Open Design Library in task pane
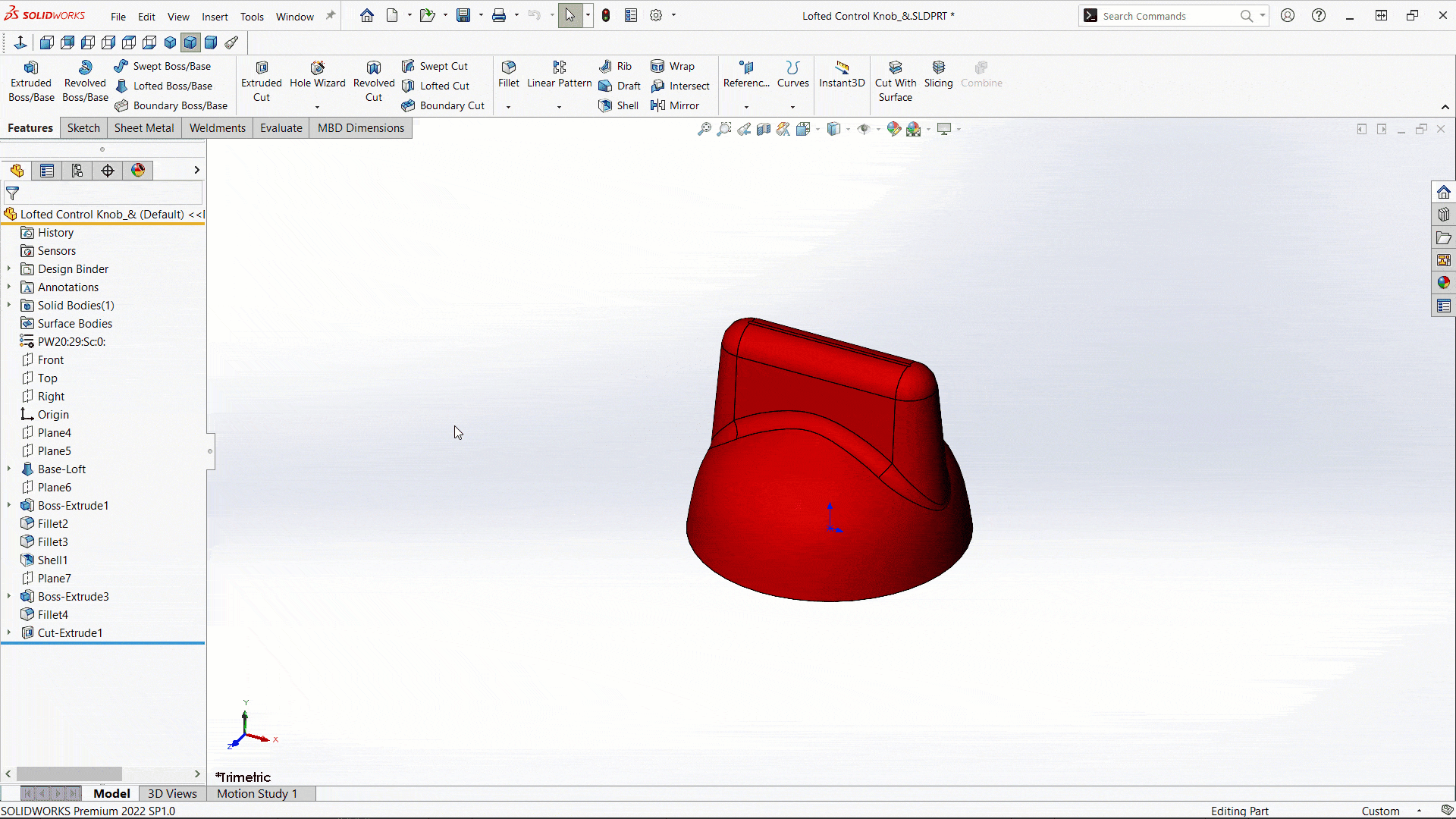 tap(1444, 215)
